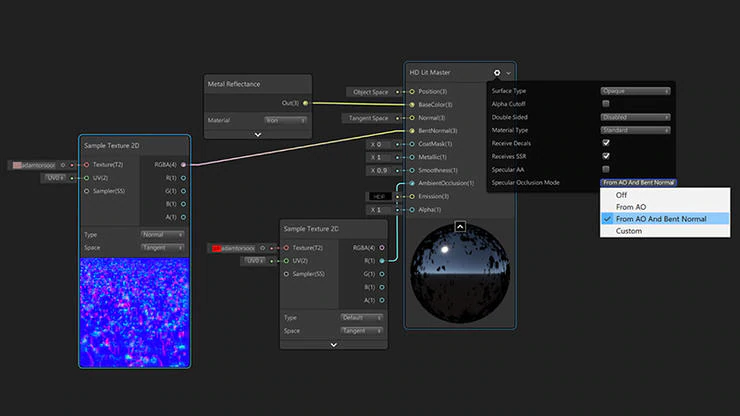
Task: Edit the Smoothness X 0.9 value field
Action: [380, 170]
